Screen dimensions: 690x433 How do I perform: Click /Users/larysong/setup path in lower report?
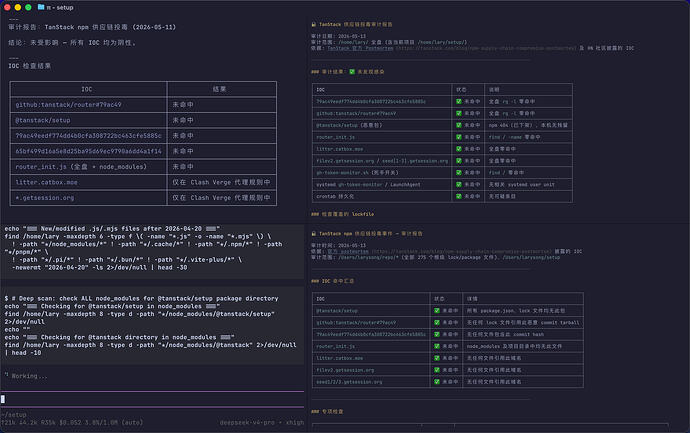click(531, 257)
